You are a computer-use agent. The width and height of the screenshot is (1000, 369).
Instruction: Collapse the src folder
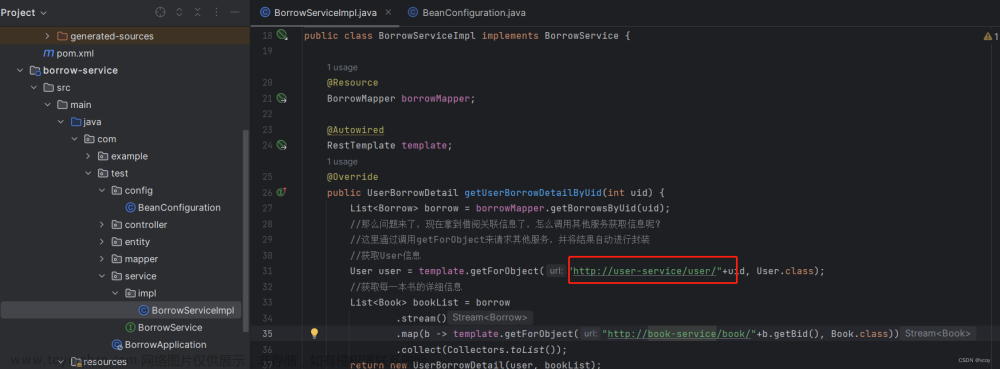(34, 87)
